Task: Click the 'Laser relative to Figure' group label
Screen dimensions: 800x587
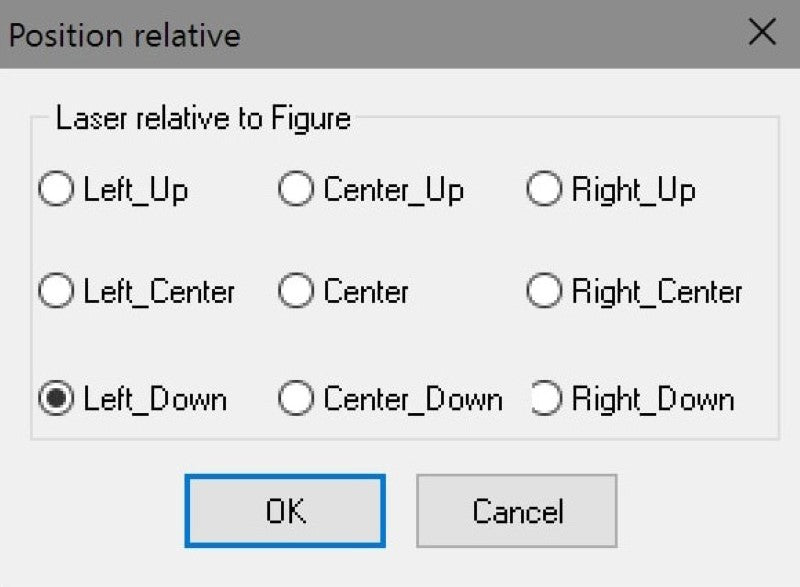Action: pos(203,119)
